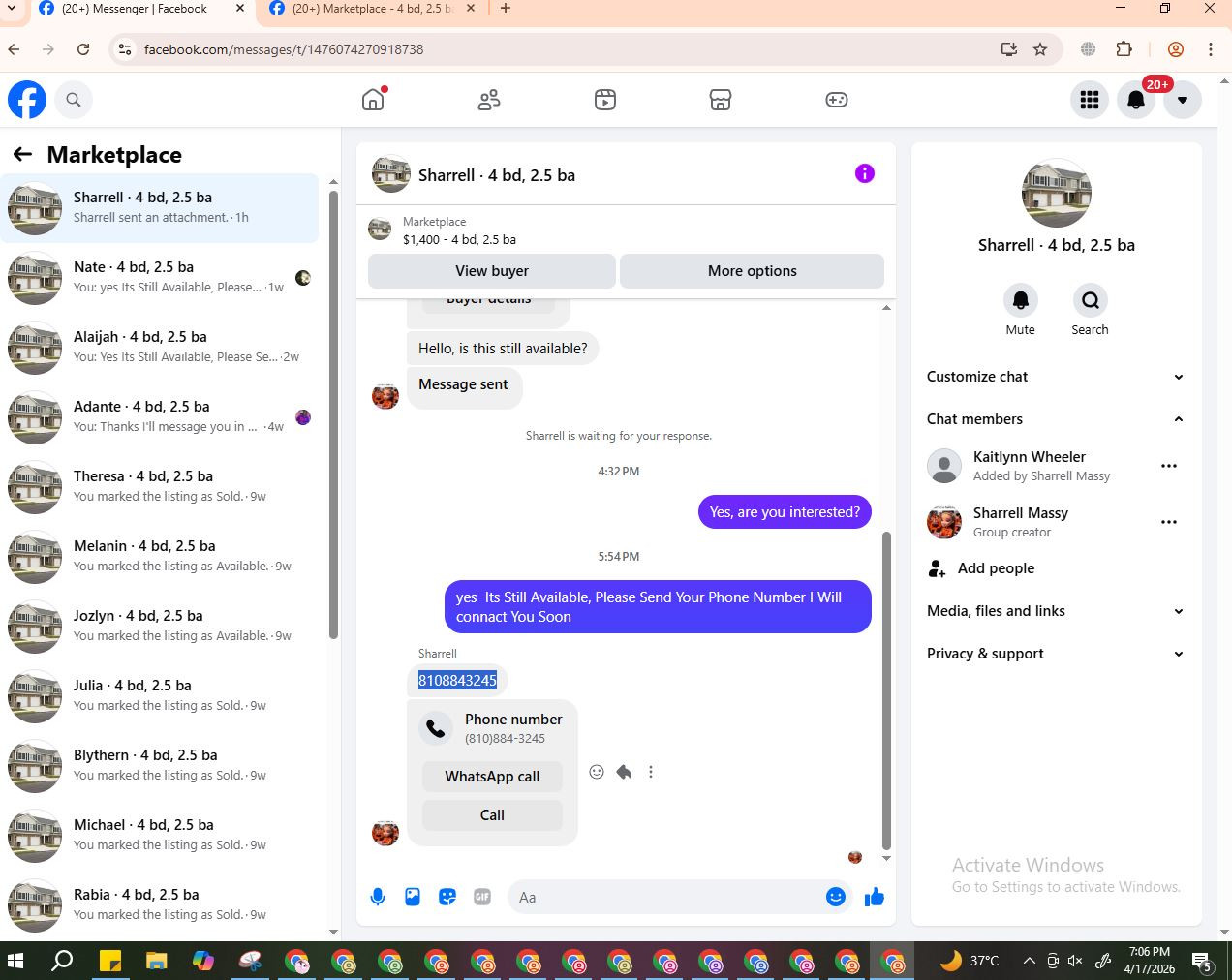The height and width of the screenshot is (980, 1232).
Task: Open the account dropdown arrow
Action: (1183, 99)
